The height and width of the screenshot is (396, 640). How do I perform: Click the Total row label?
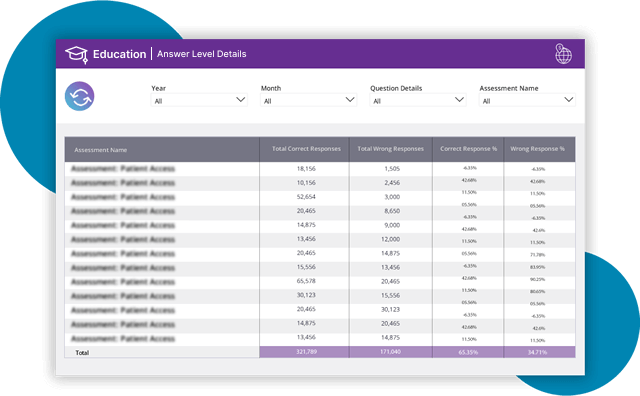coord(82,353)
